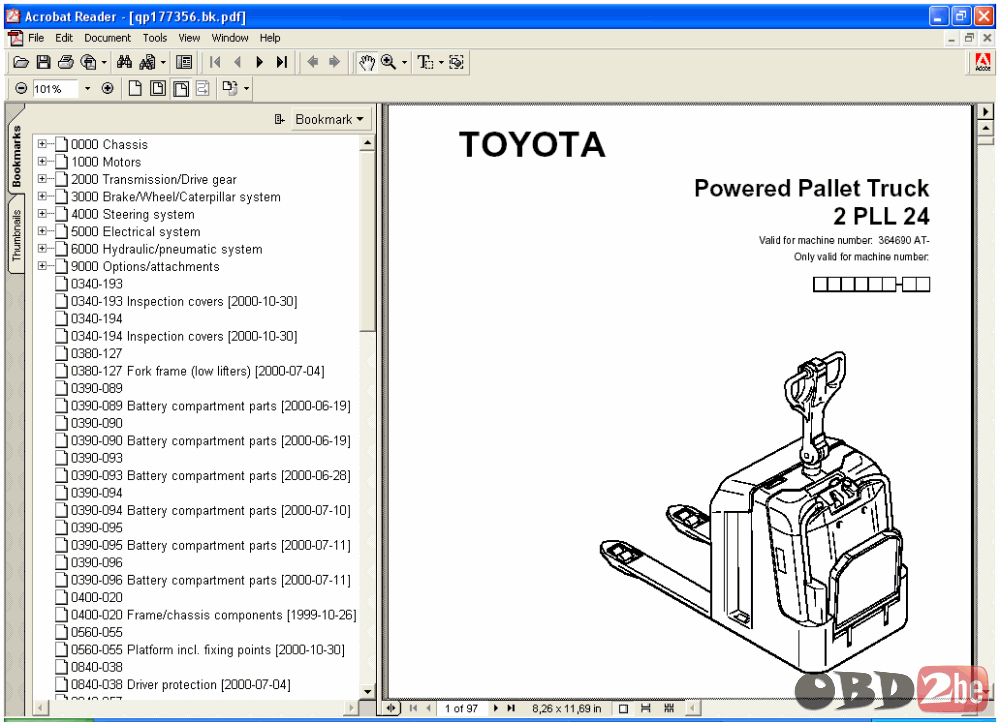Open bookmark 0340-193 Inspection covers [2000-10-30]
1000x722 pixels.
coord(184,301)
